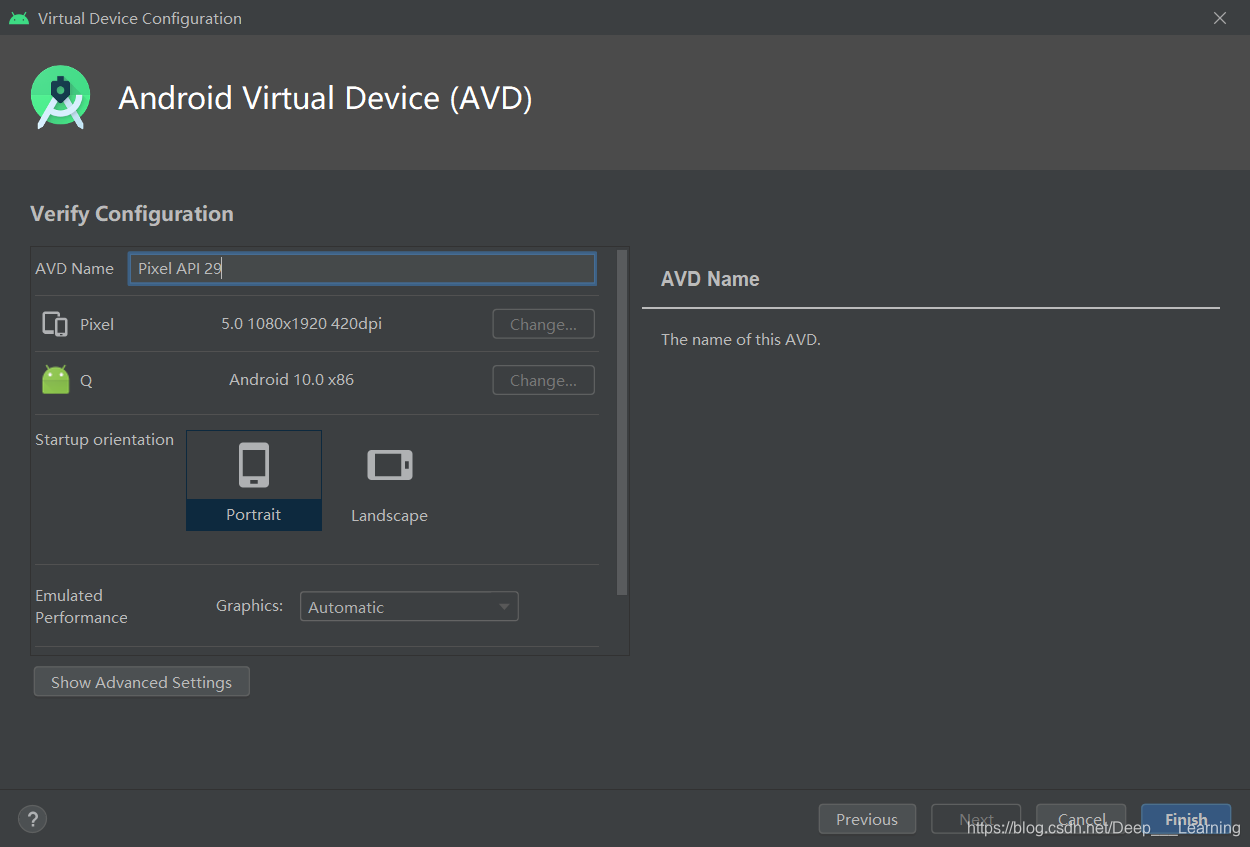Click the green Android Q system image icon
The image size is (1250, 847).
[x=56, y=379]
